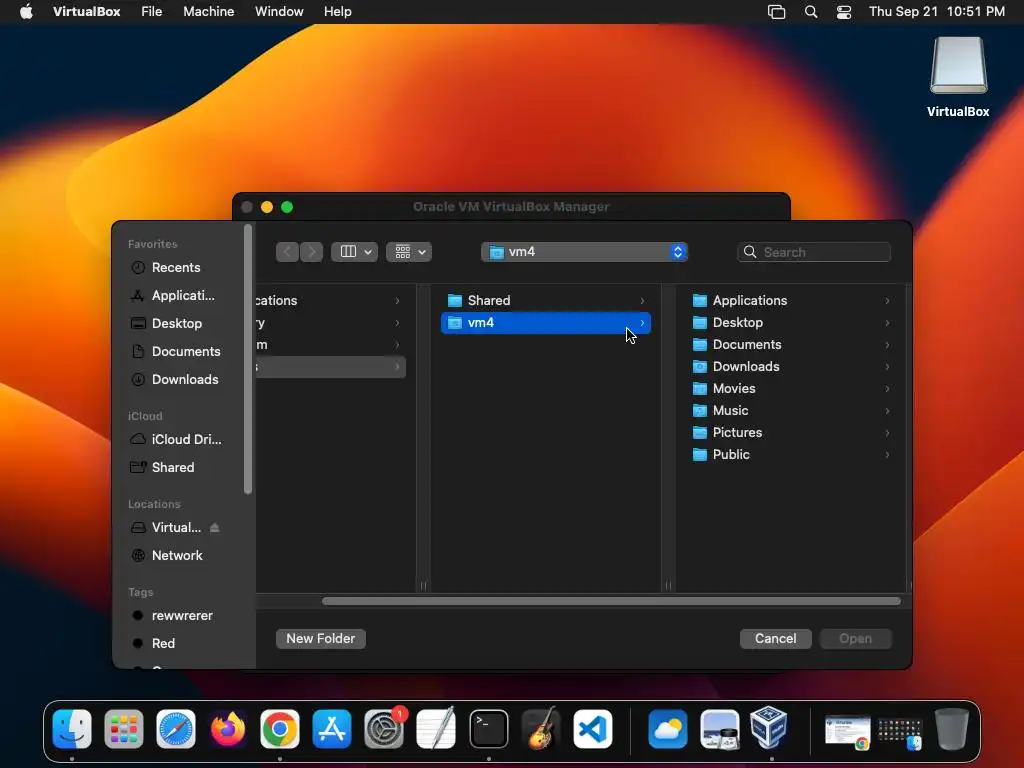Eject the Virtual... volume in sidebar
Image resolution: width=1024 pixels, height=768 pixels.
coord(215,528)
